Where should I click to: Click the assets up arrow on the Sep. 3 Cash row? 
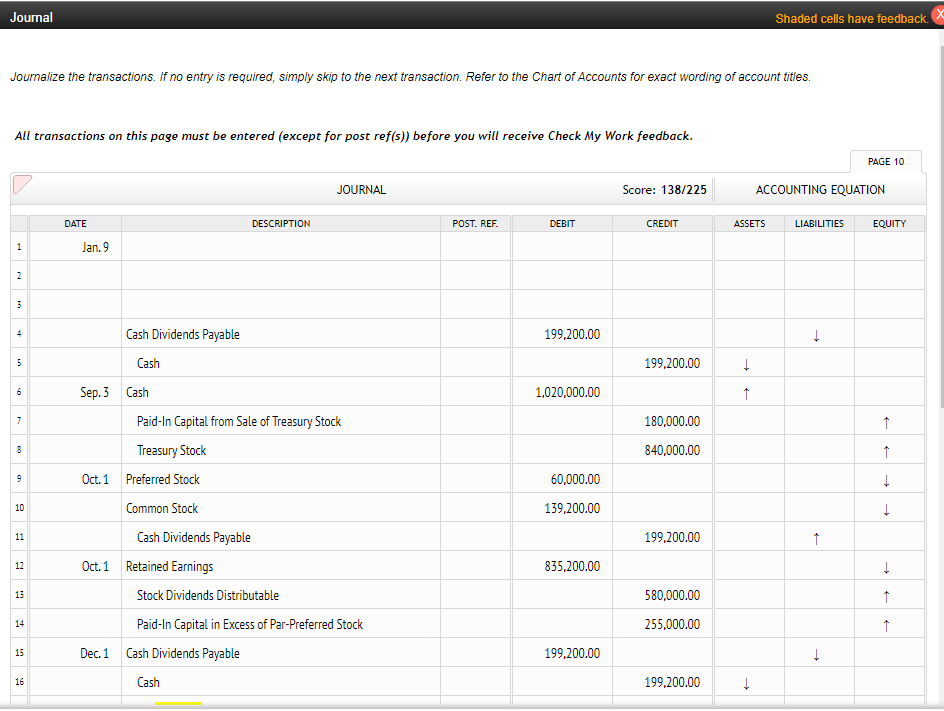tap(746, 392)
